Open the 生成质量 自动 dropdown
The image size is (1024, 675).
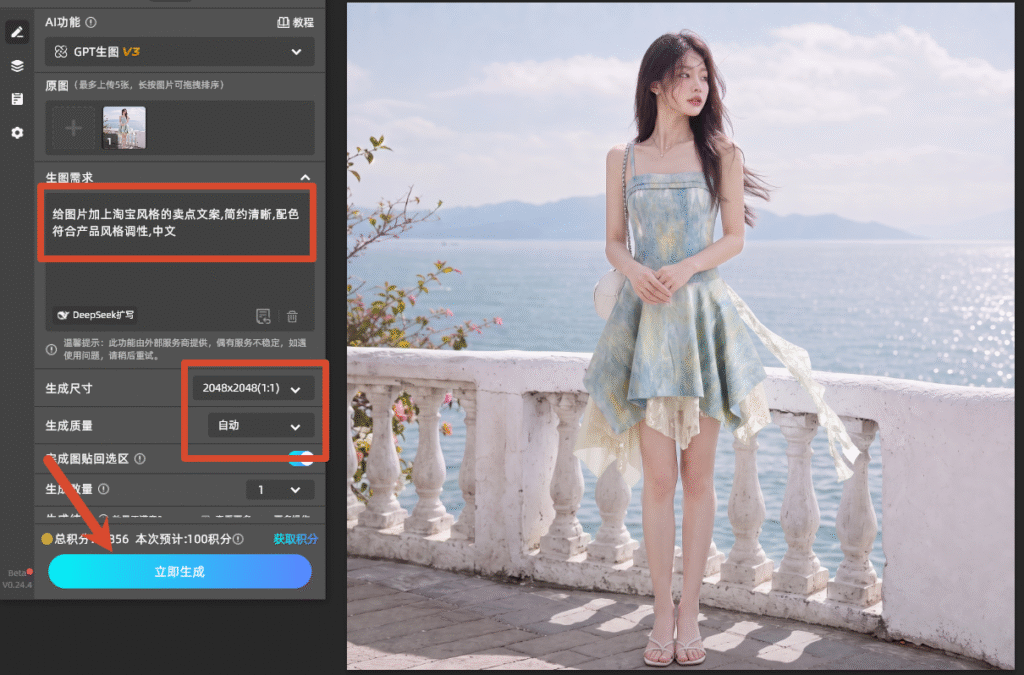pyautogui.click(x=261, y=426)
